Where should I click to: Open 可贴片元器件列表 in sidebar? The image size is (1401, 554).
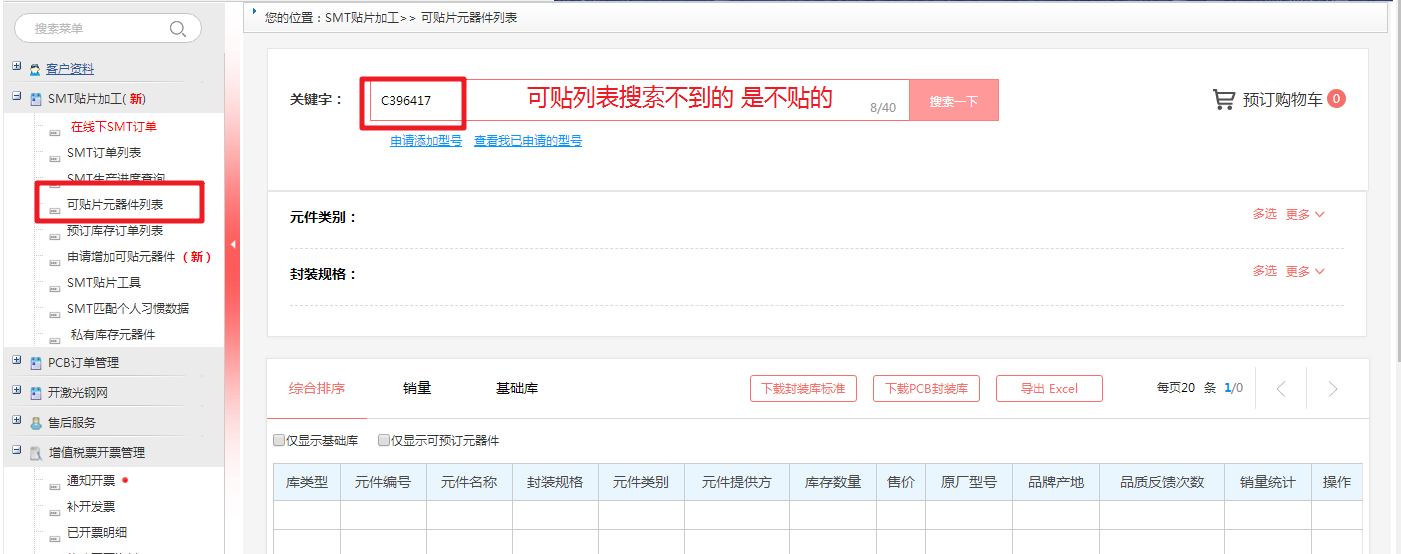pos(114,204)
